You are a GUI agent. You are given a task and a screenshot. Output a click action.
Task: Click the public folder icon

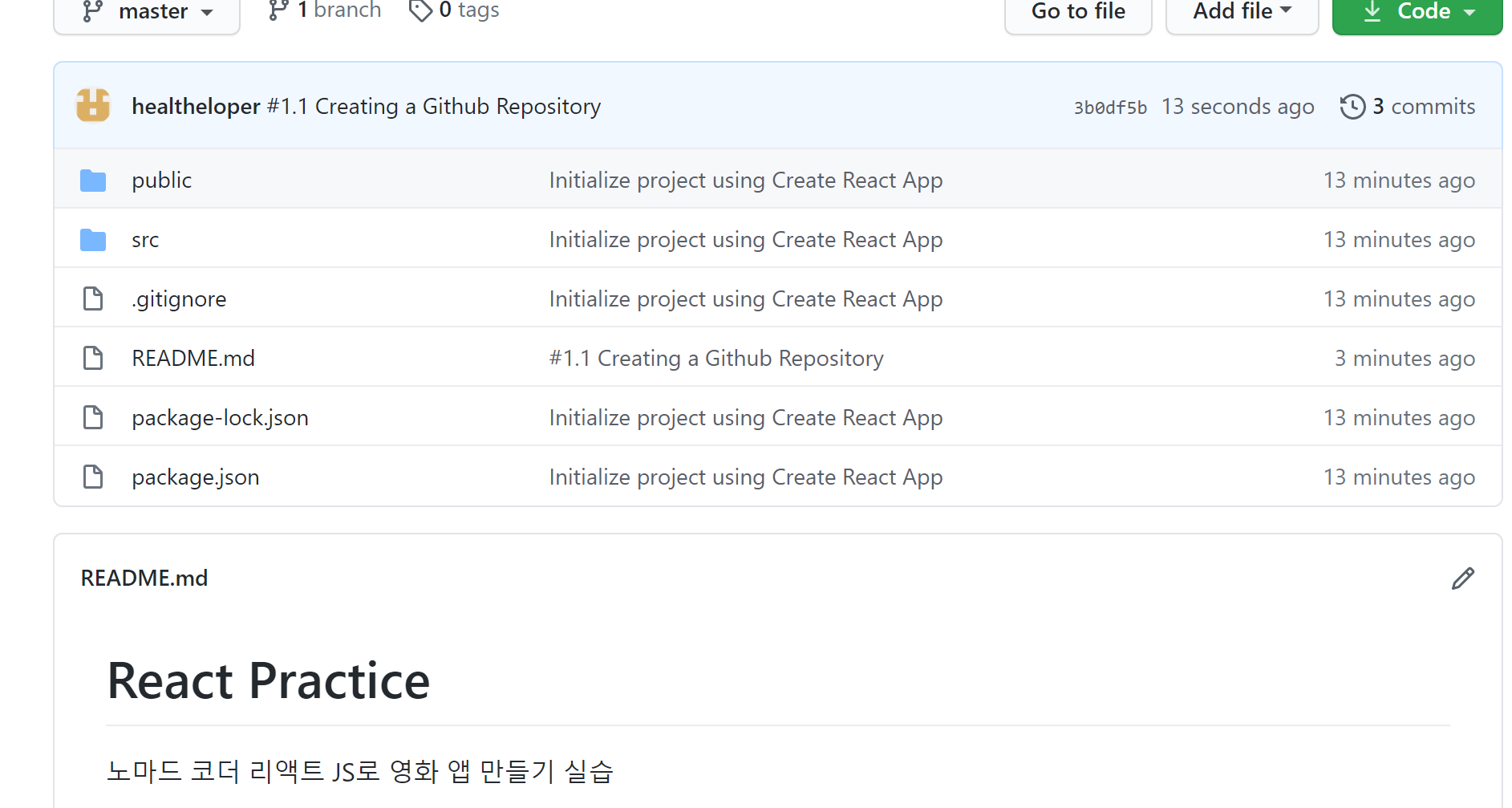93,181
